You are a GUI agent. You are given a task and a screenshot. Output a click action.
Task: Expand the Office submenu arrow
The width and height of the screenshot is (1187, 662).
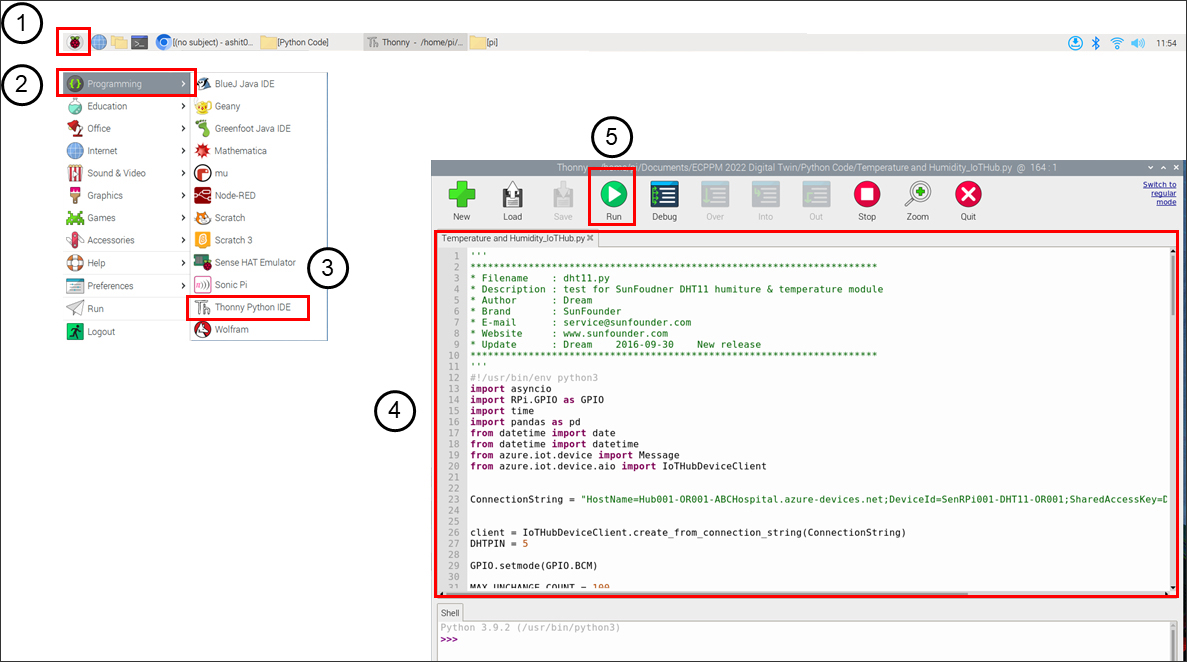183,128
